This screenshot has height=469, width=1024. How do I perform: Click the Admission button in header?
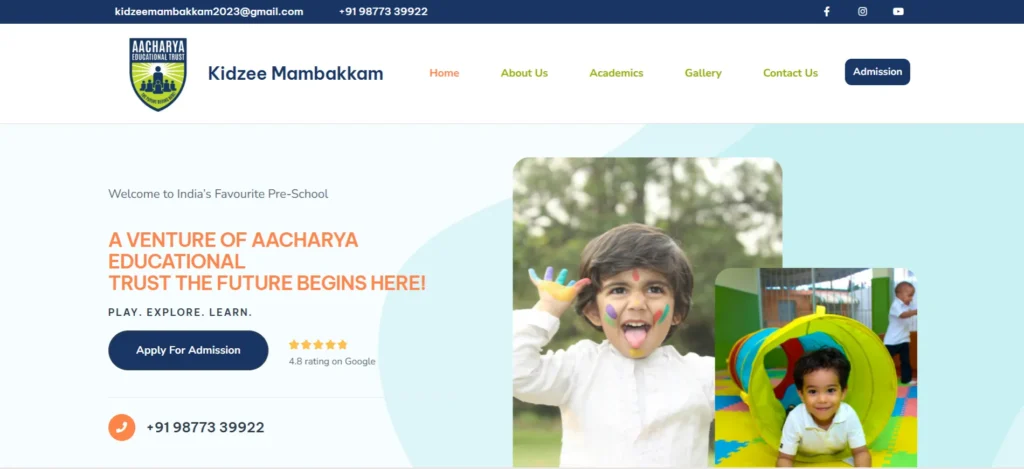click(x=877, y=72)
